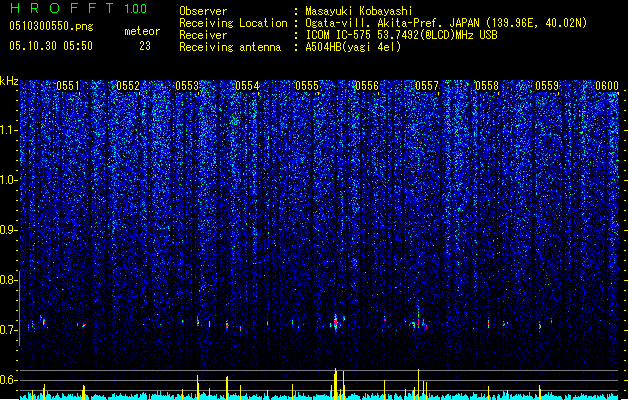Select the file name 0510300550.png
This screenshot has height=400, width=629.
tap(51, 26)
